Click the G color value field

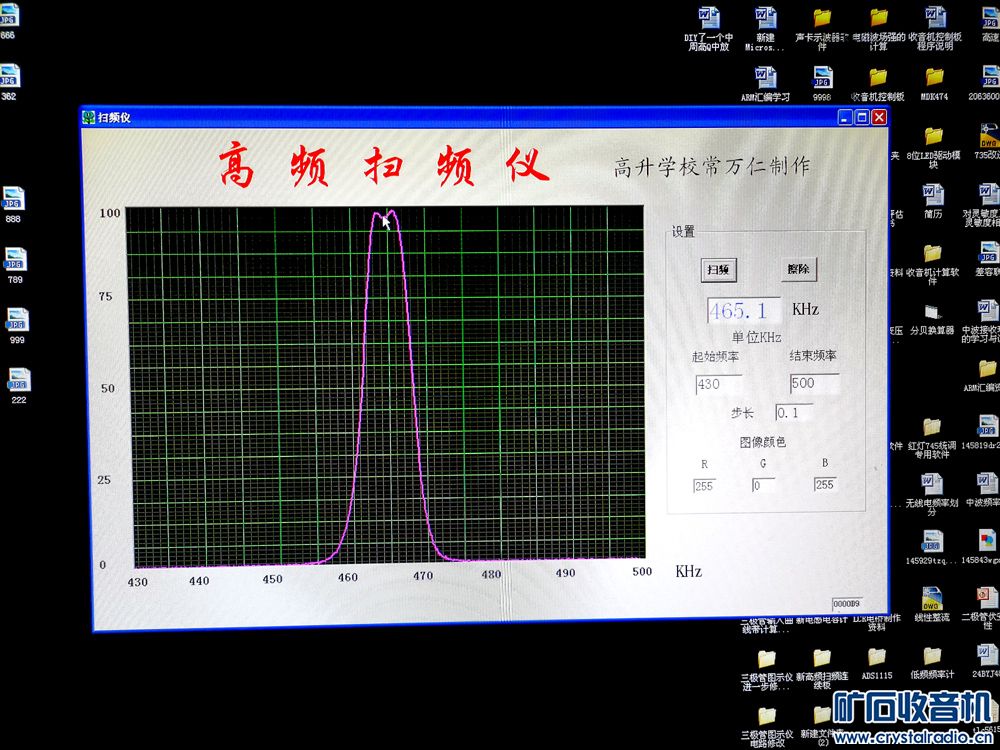coord(763,485)
